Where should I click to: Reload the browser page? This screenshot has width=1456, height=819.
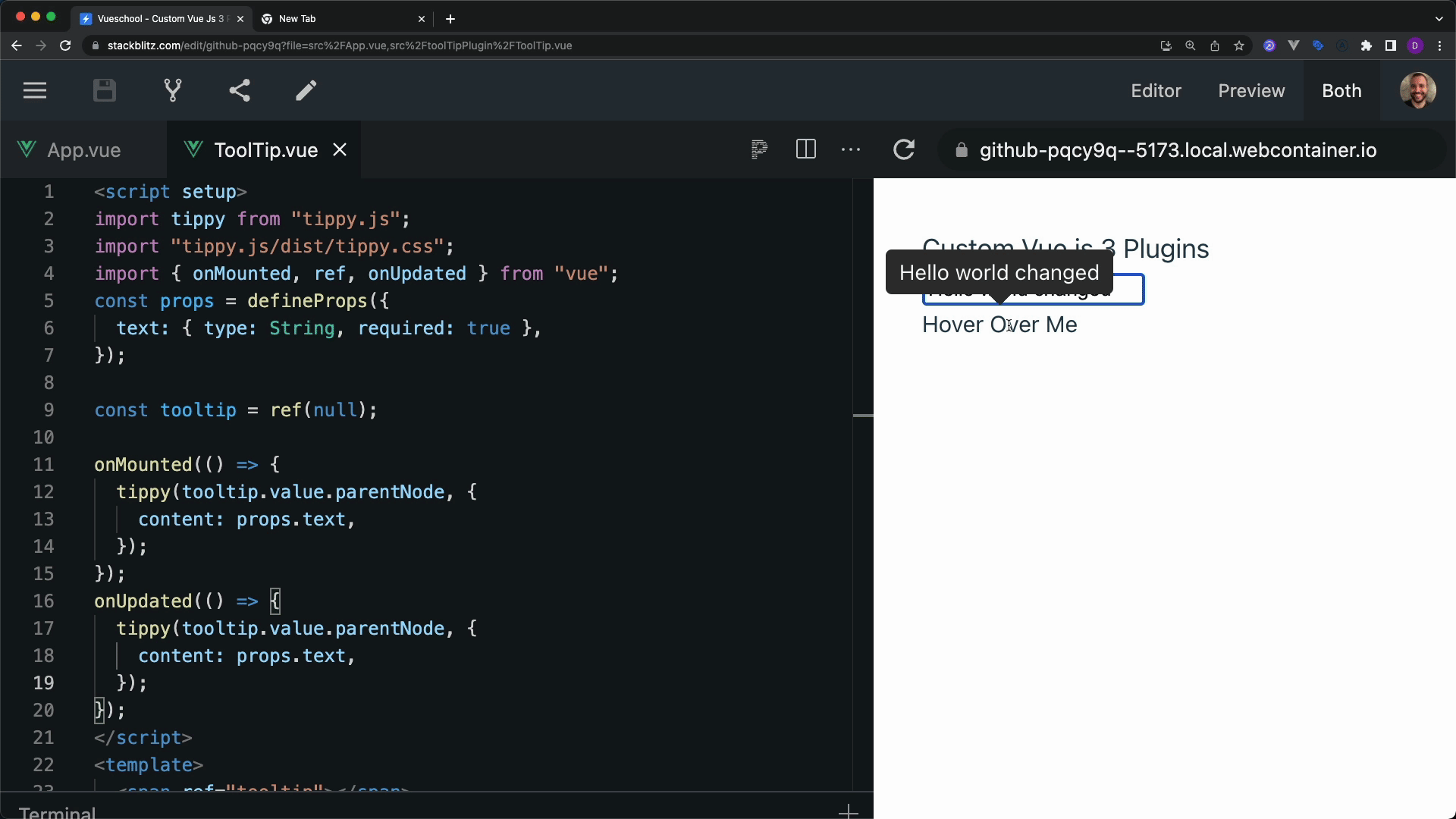point(65,45)
